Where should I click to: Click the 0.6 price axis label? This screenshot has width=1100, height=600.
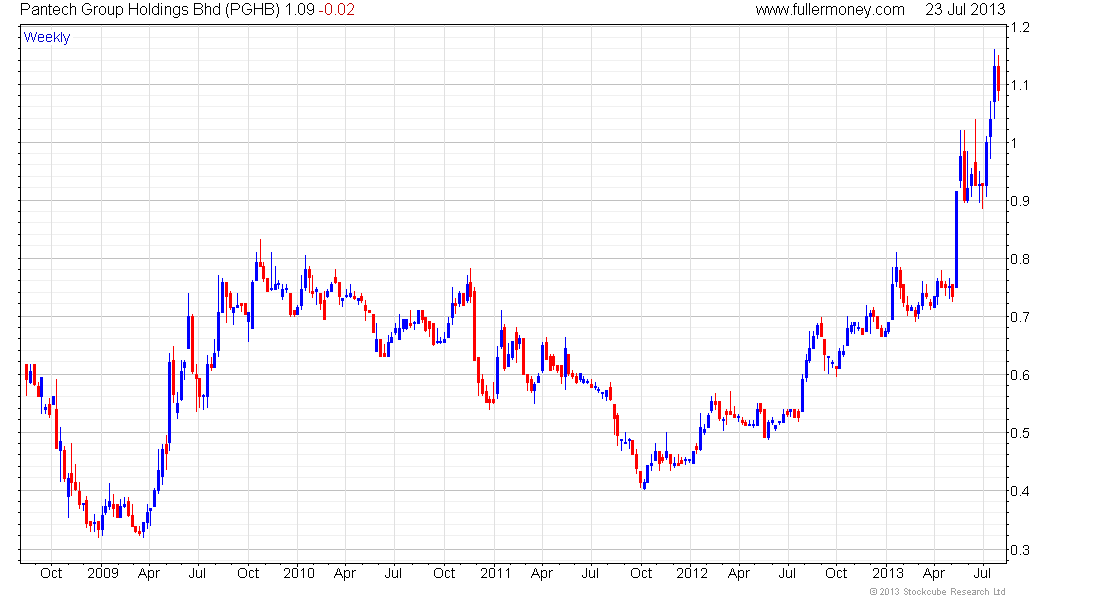tap(1020, 375)
